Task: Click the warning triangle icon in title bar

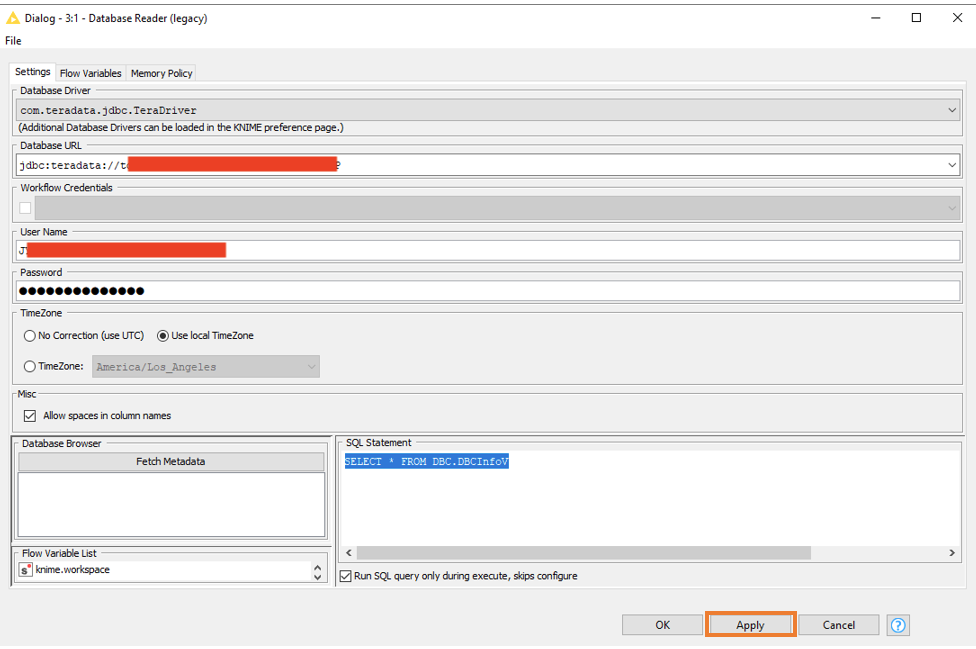Action: [x=13, y=18]
